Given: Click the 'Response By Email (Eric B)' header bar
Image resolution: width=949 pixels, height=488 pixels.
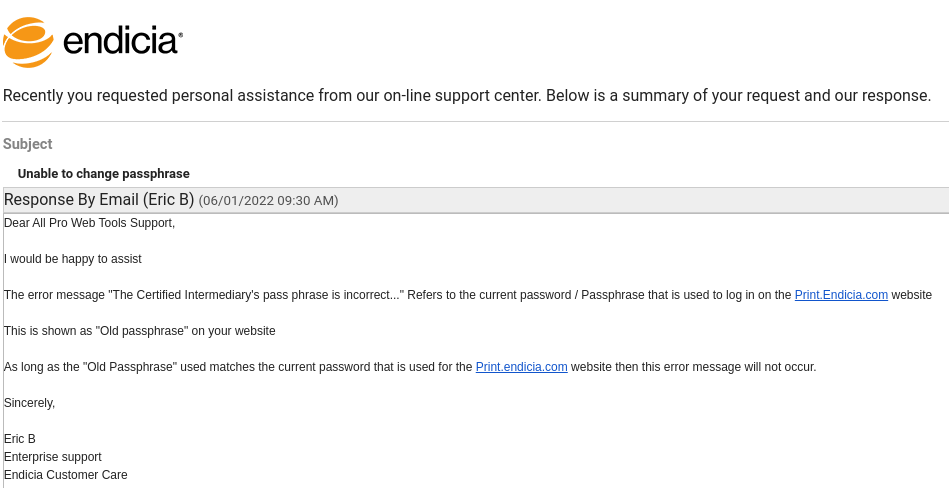Looking at the screenshot, I should click(476, 200).
